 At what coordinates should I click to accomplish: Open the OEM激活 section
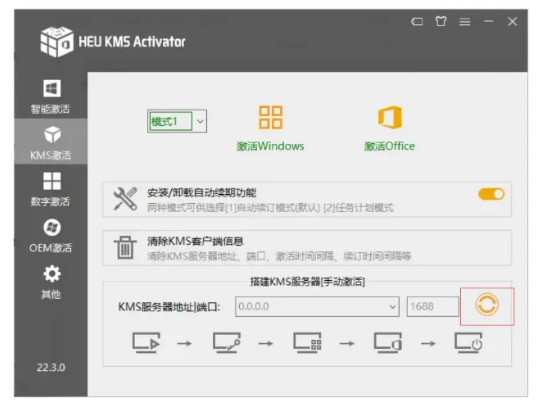[x=51, y=236]
